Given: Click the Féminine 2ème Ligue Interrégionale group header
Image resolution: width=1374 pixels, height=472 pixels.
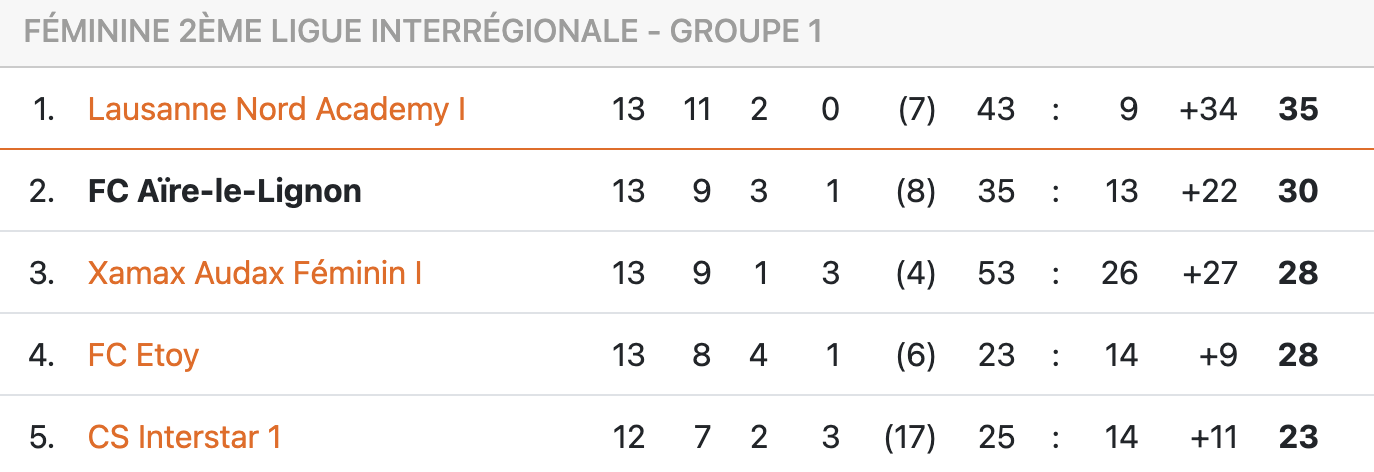Looking at the screenshot, I should (422, 32).
